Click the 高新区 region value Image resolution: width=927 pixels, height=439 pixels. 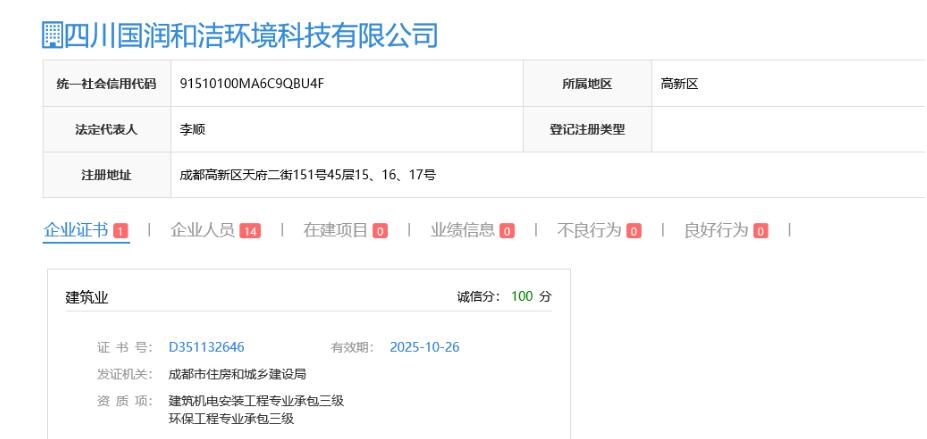(680, 84)
